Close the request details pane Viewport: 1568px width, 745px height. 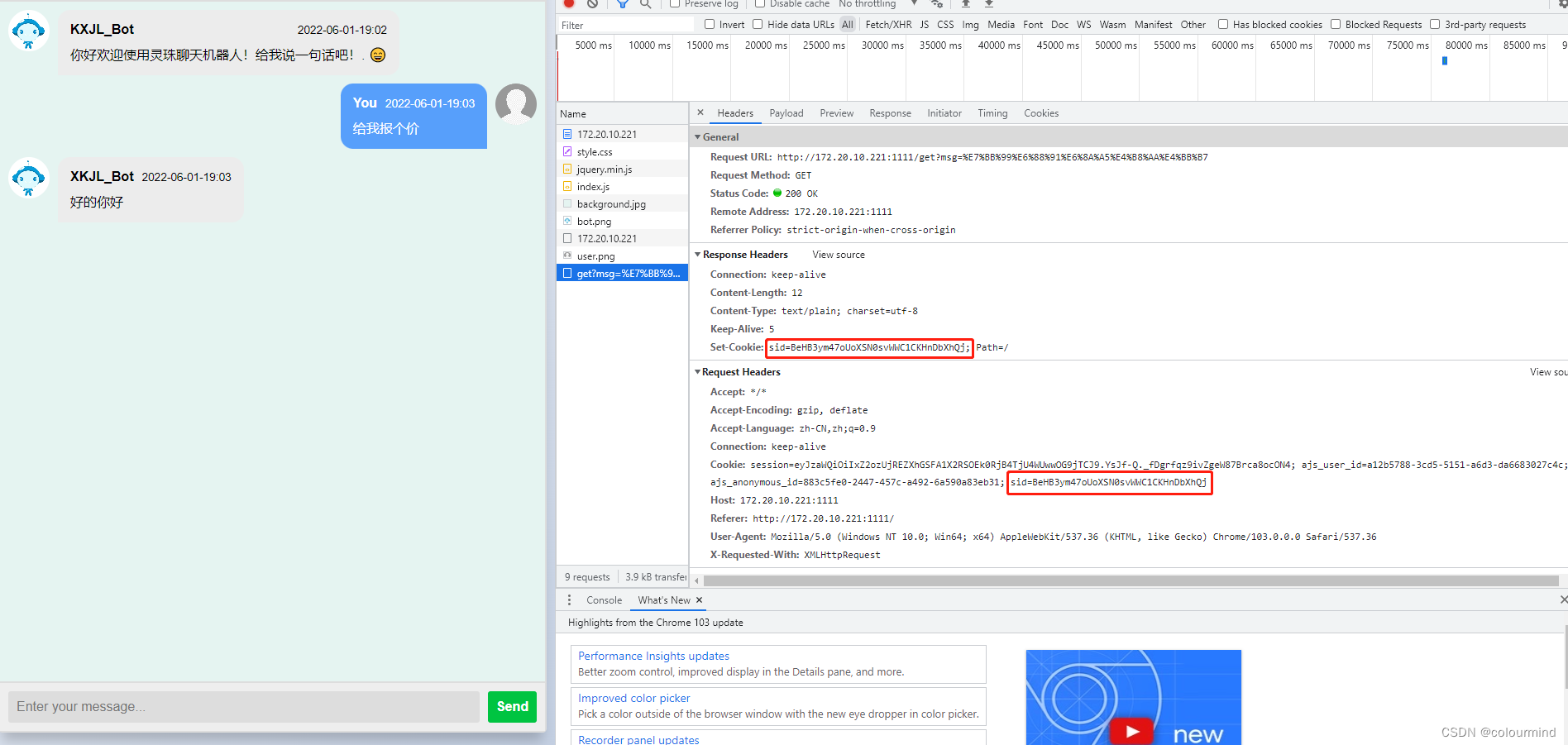[700, 112]
